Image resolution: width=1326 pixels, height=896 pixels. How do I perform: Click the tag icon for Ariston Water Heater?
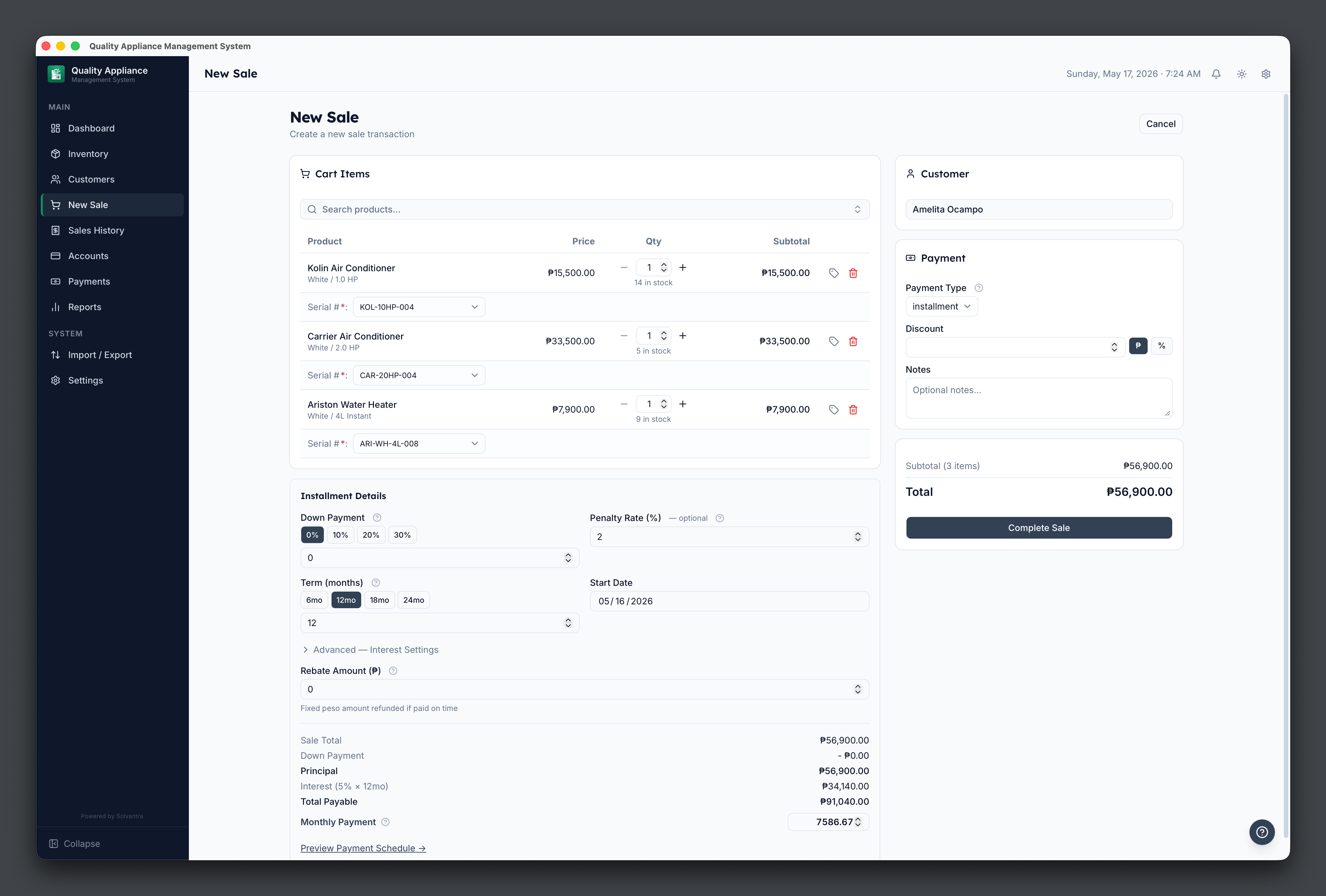click(x=834, y=409)
